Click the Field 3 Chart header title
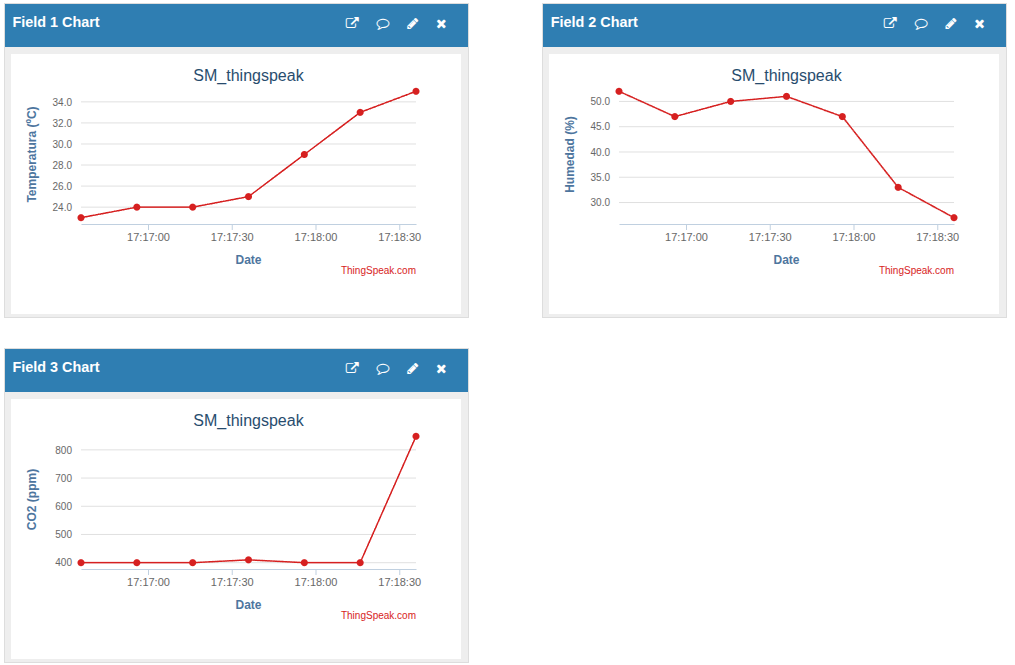The width and height of the screenshot is (1015, 665). click(56, 367)
